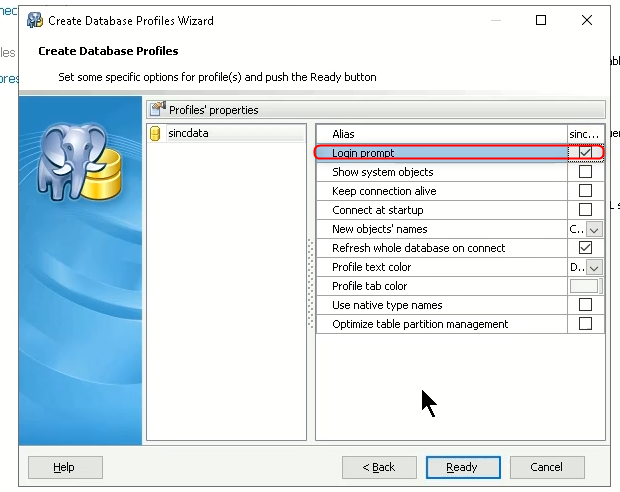Cancel the database profiles wizard

[x=547, y=467]
